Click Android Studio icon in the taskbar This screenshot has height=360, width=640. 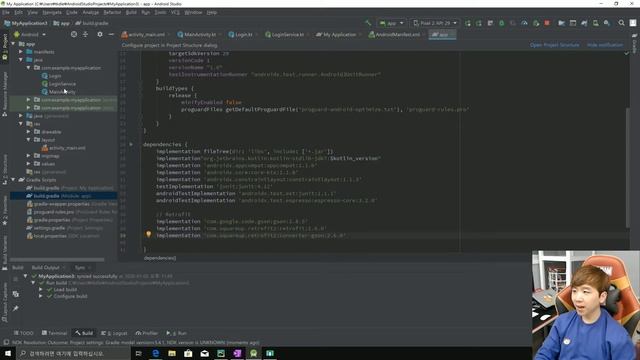(253, 353)
